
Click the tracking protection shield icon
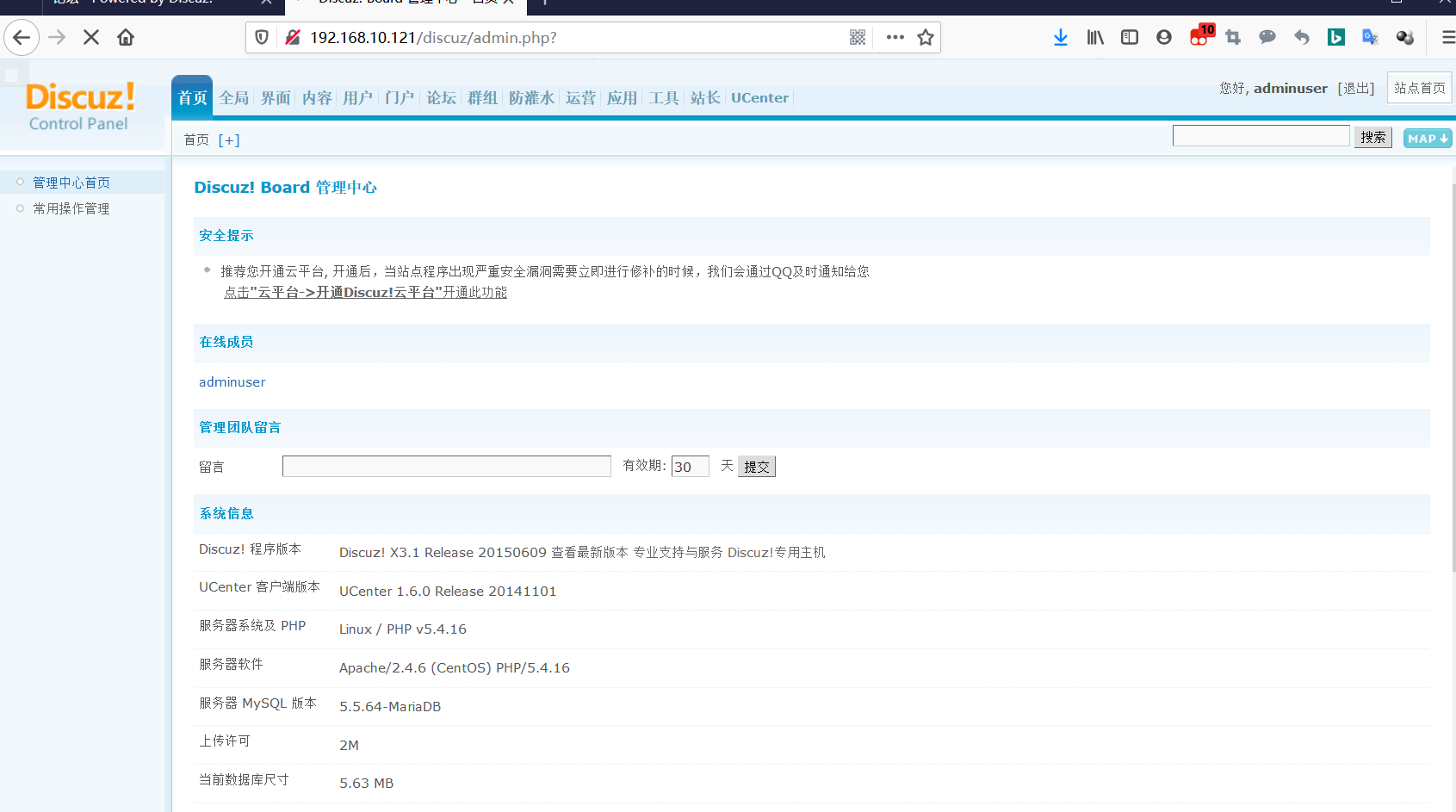click(x=263, y=38)
